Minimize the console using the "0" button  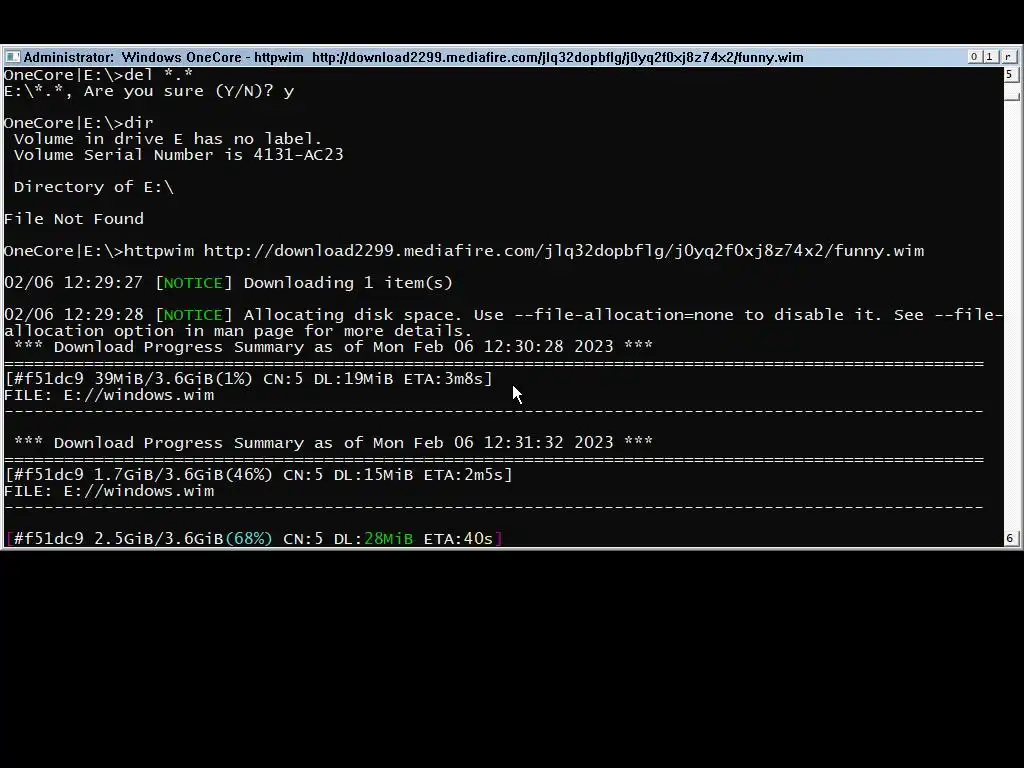pos(974,57)
